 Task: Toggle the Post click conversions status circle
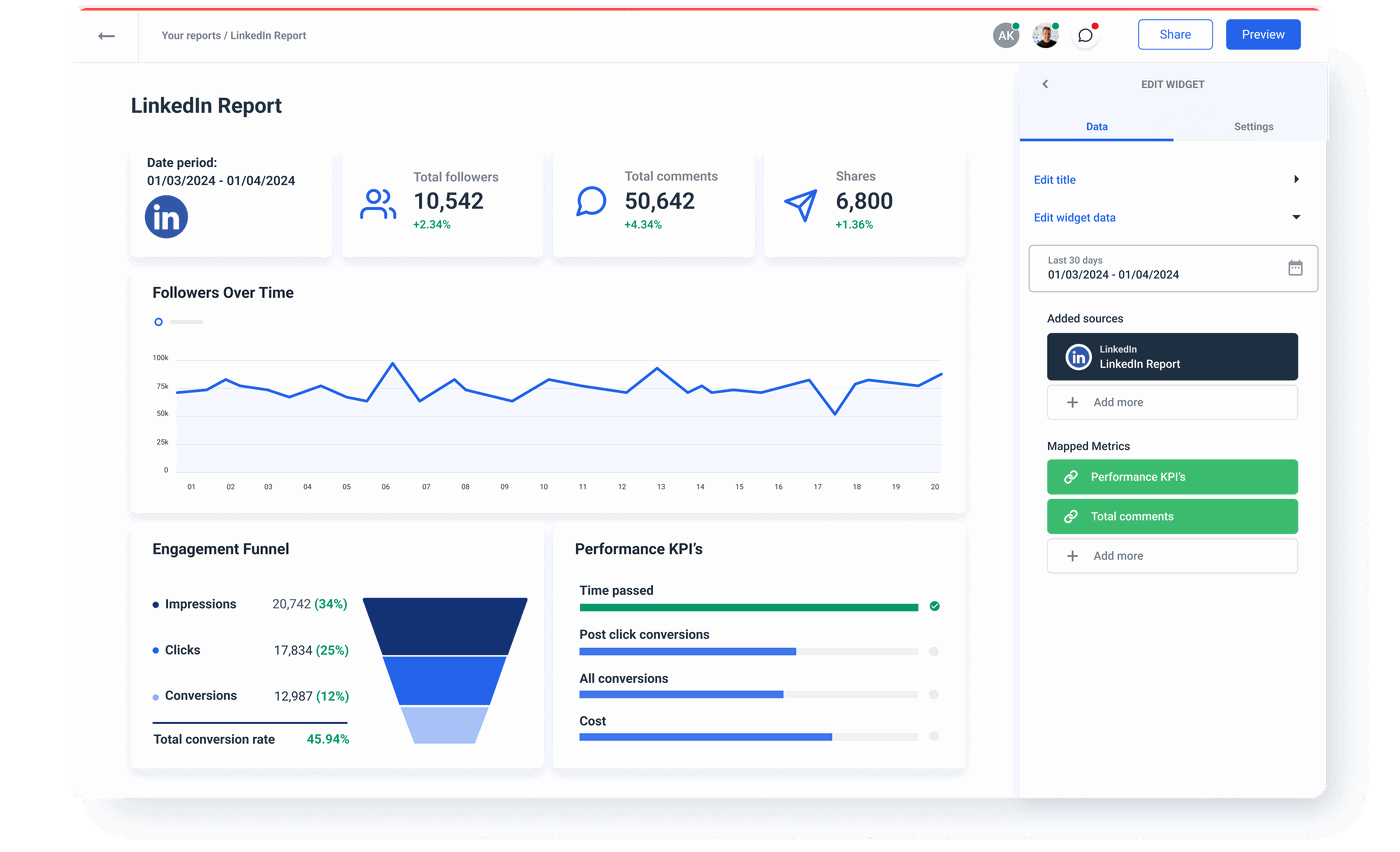click(x=934, y=651)
